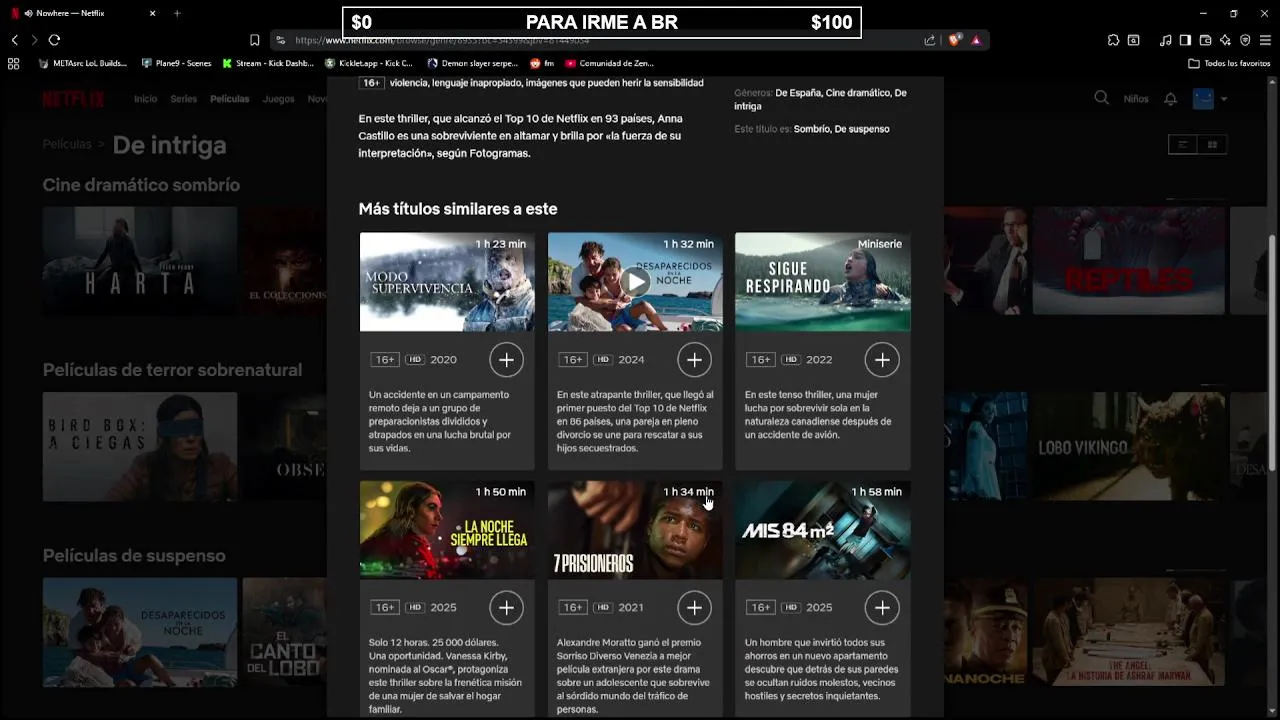Open 7 Prisioneros thumbnail

click(635, 530)
